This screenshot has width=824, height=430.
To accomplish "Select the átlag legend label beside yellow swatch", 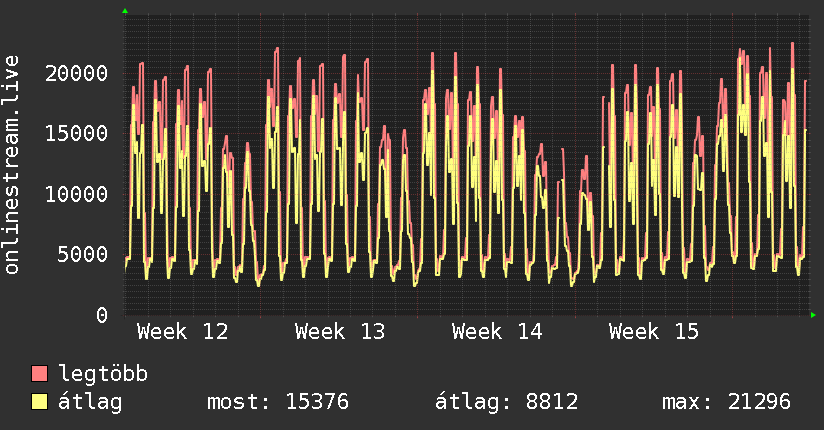I will click(x=90, y=402).
